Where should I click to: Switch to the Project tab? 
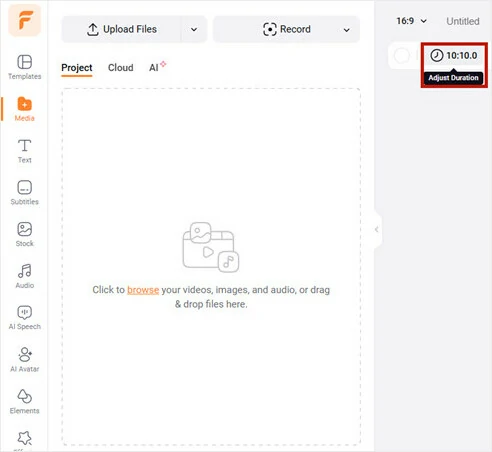(x=77, y=68)
